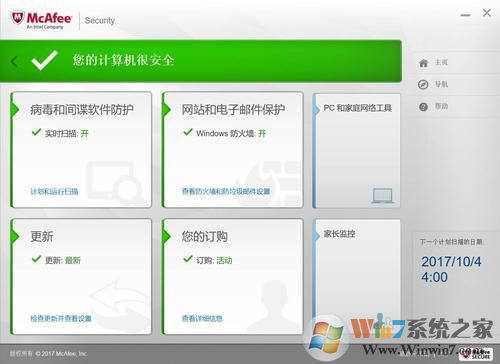Click the 实时扫描: 开 status text

[67, 134]
